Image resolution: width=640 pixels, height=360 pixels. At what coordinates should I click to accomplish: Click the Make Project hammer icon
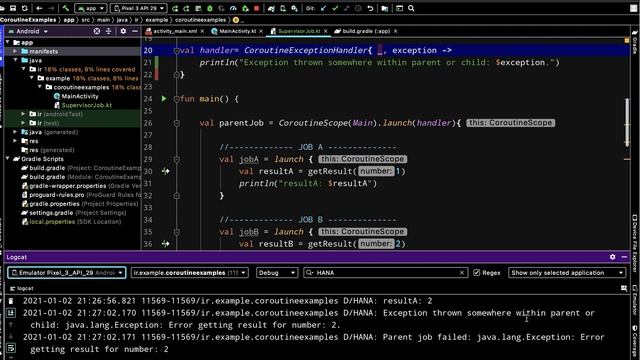click(x=66, y=8)
